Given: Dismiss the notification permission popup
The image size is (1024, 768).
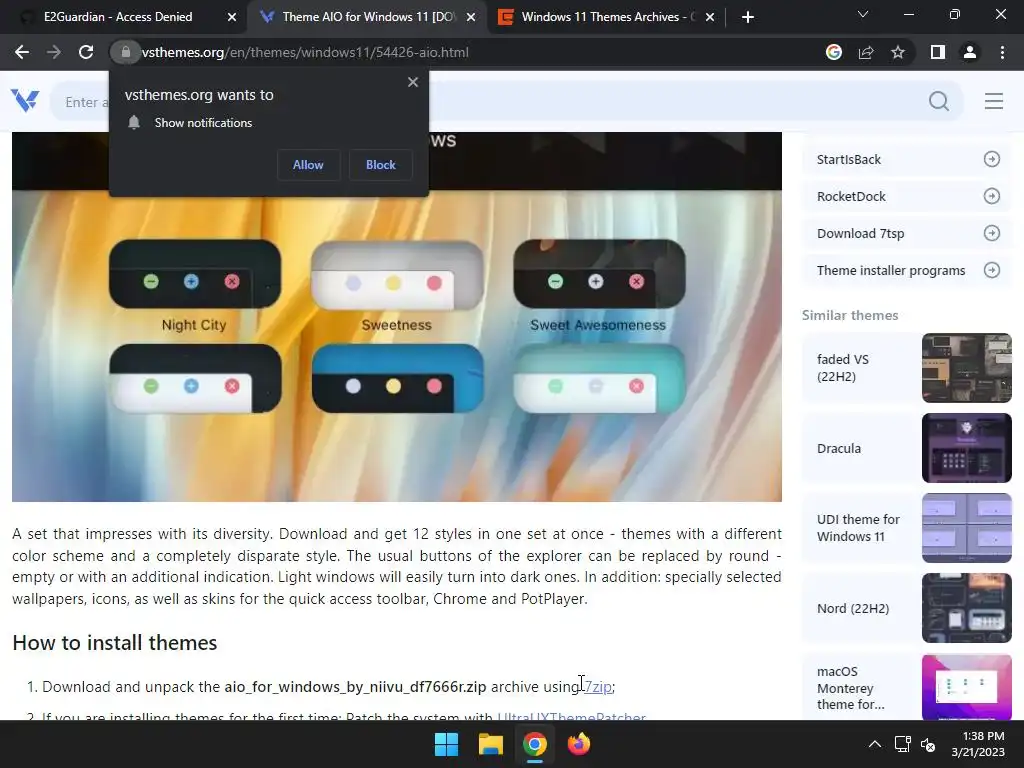Looking at the screenshot, I should (x=413, y=82).
